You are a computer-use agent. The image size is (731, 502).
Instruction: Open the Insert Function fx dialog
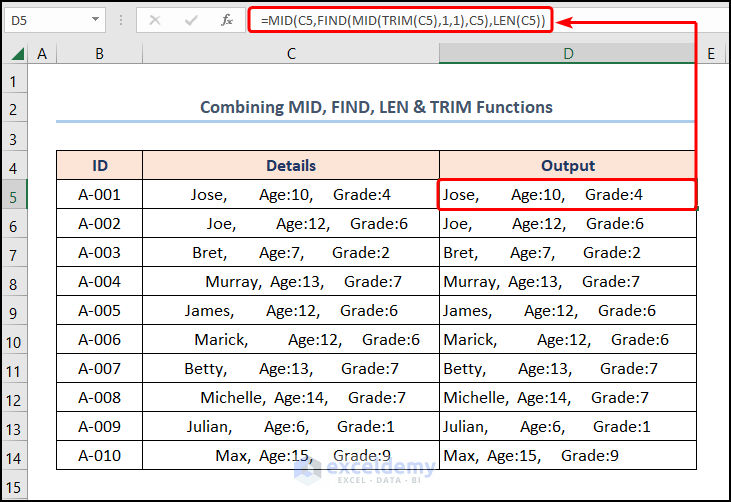tap(227, 20)
